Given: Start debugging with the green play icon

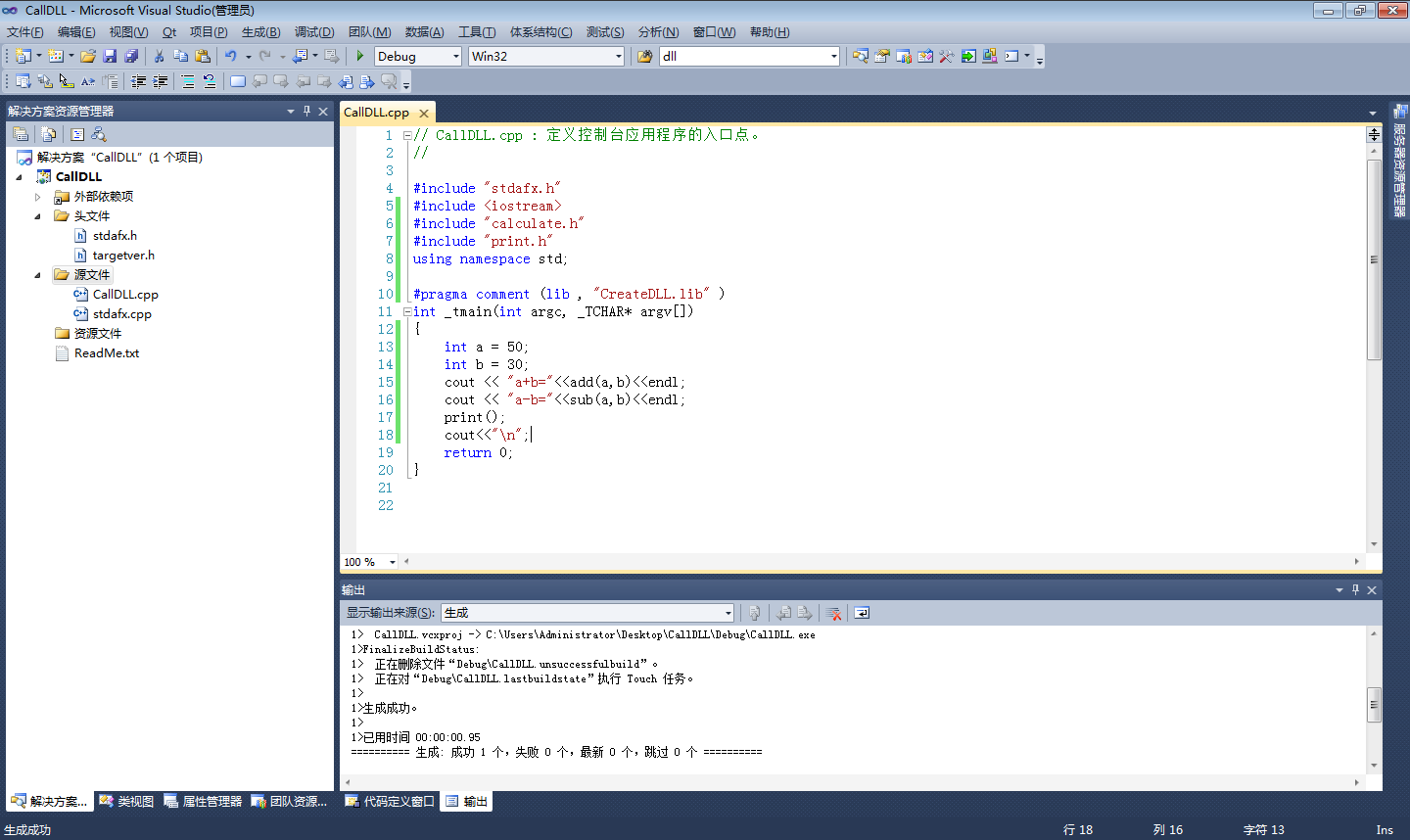Looking at the screenshot, I should (360, 56).
